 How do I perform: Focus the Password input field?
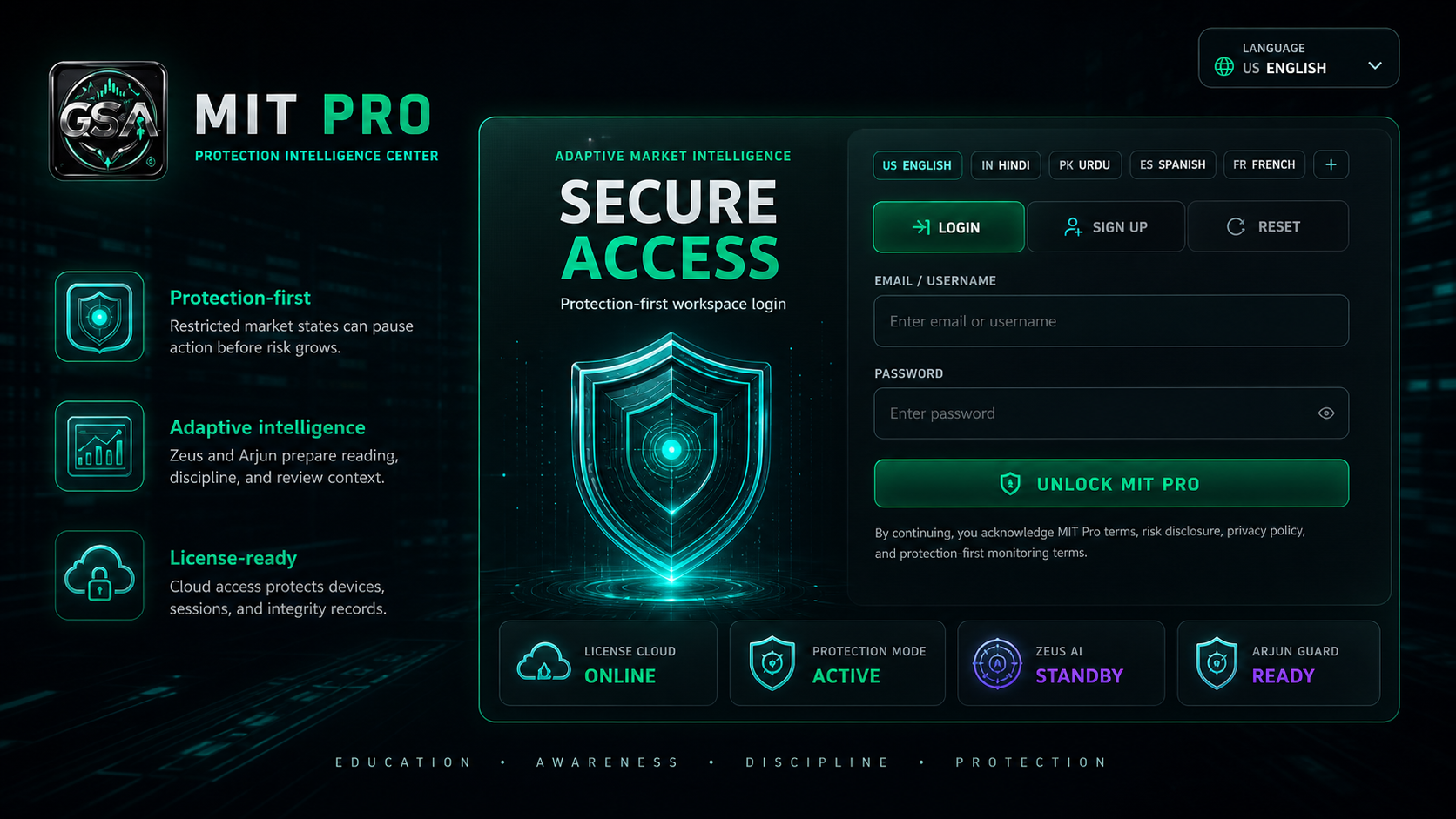point(1111,413)
